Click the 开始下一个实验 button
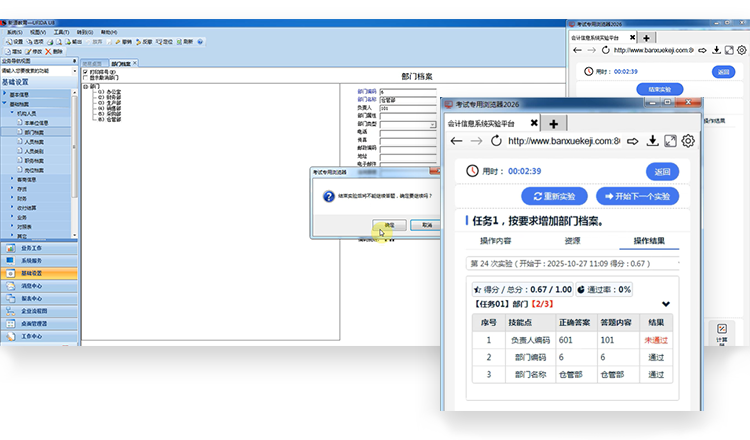This screenshot has height=440, width=750. click(636, 196)
